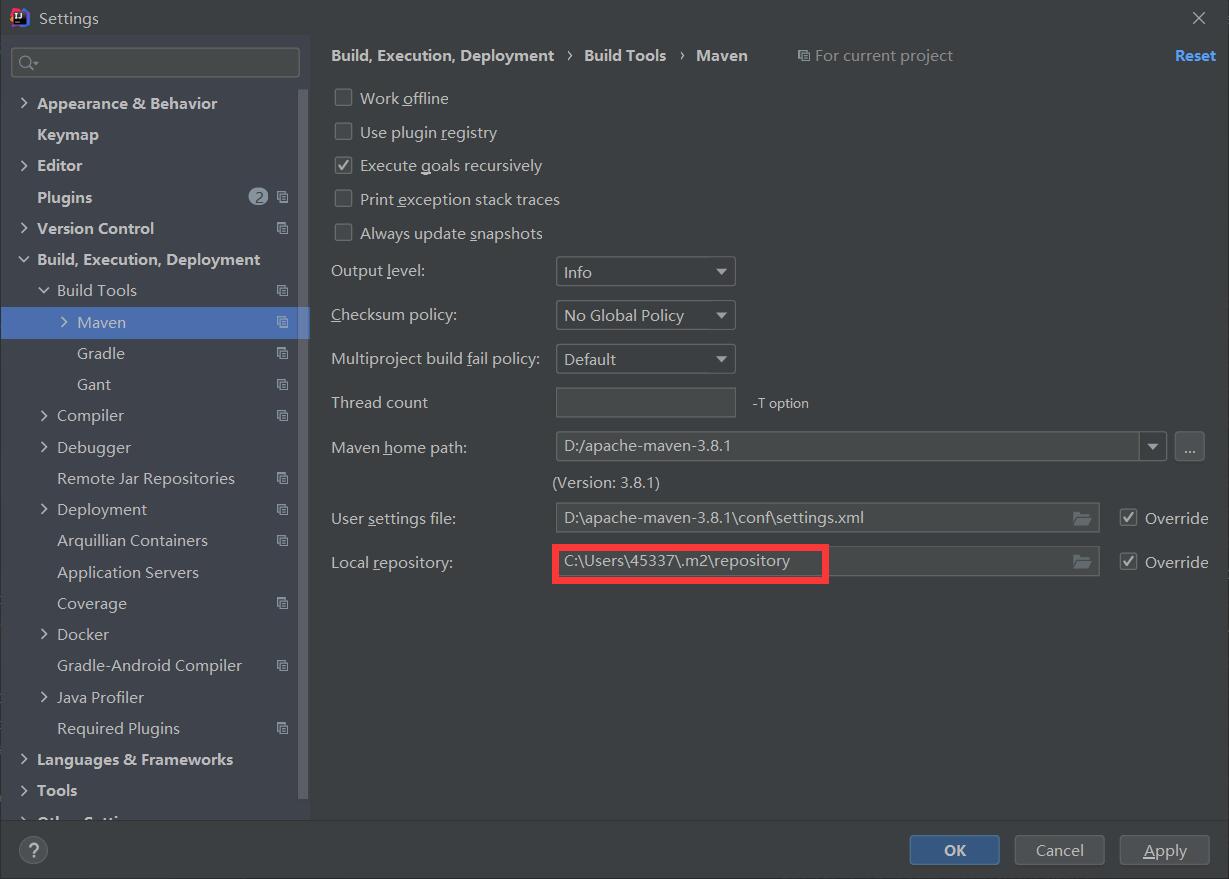Open the Output level dropdown
The height and width of the screenshot is (879, 1229).
[x=645, y=272]
